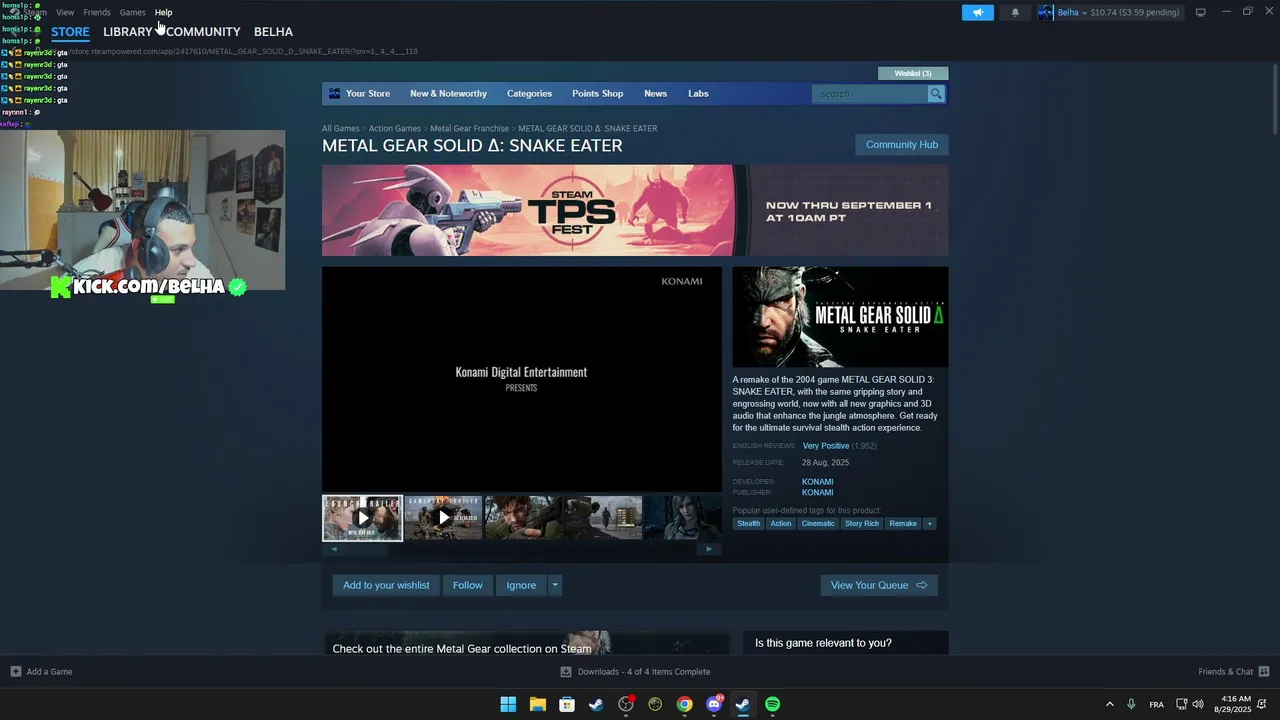Open the Help menu
Image resolution: width=1280 pixels, height=720 pixels.
(x=164, y=12)
